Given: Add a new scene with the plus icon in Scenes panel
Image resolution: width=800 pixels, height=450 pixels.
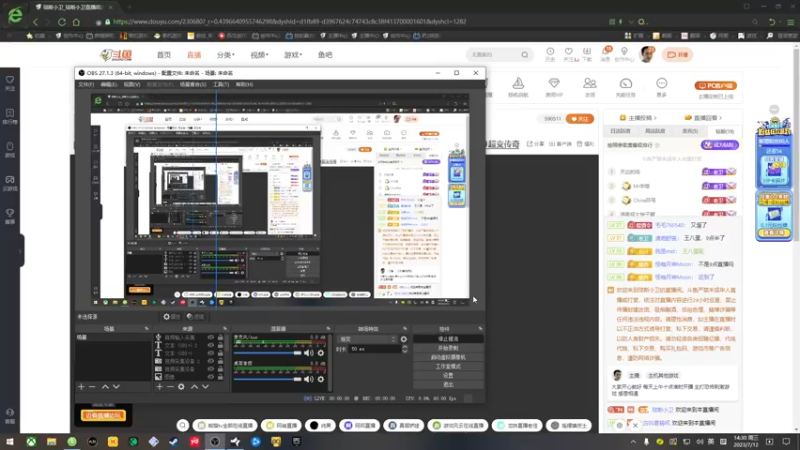Looking at the screenshot, I should [81, 387].
